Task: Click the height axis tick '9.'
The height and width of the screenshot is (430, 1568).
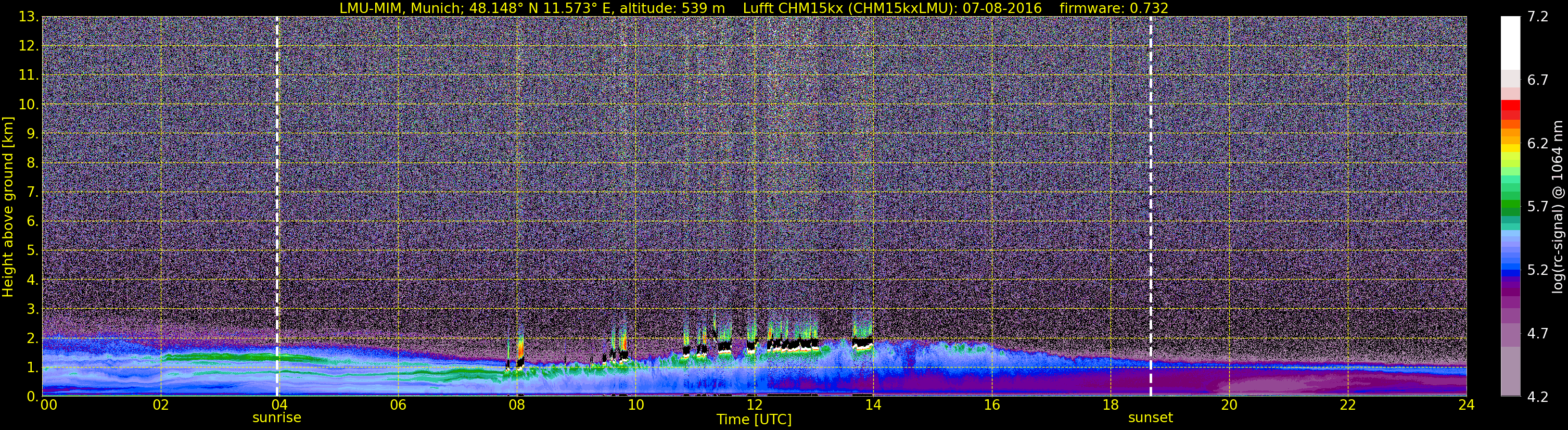Action: [x=33, y=133]
